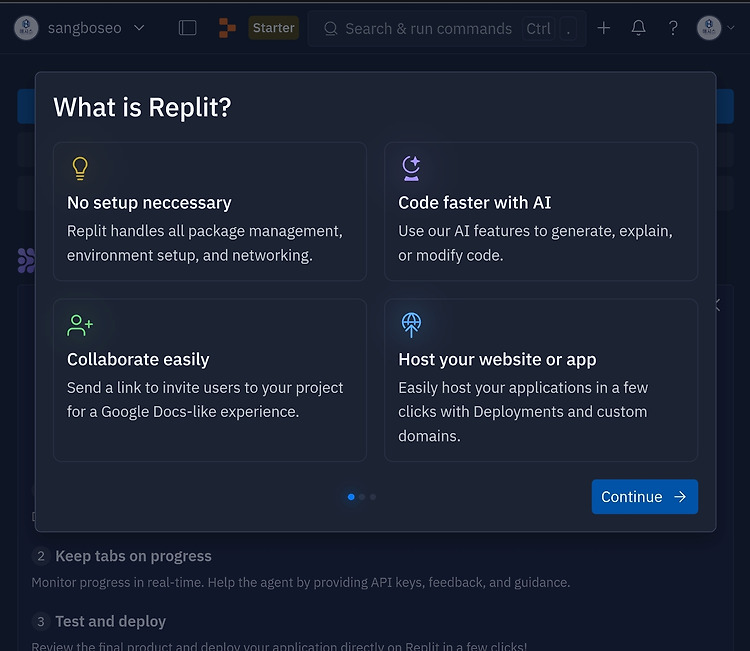750x651 pixels.
Task: Select the second pagination dot
Action: [x=362, y=497]
